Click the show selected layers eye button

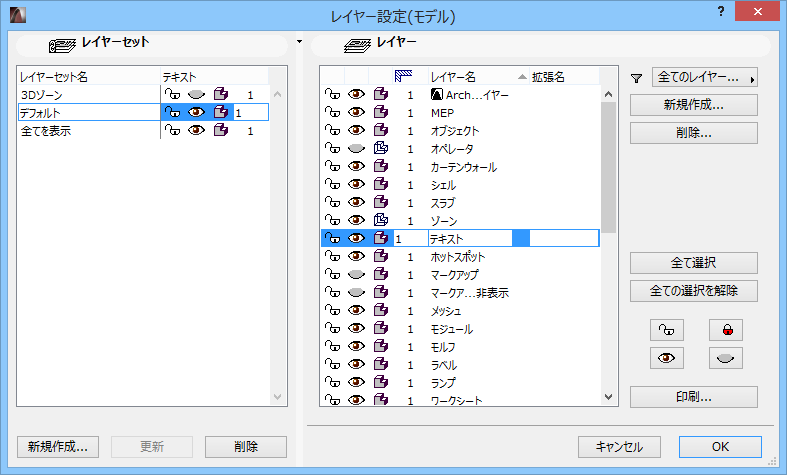[x=667, y=358]
